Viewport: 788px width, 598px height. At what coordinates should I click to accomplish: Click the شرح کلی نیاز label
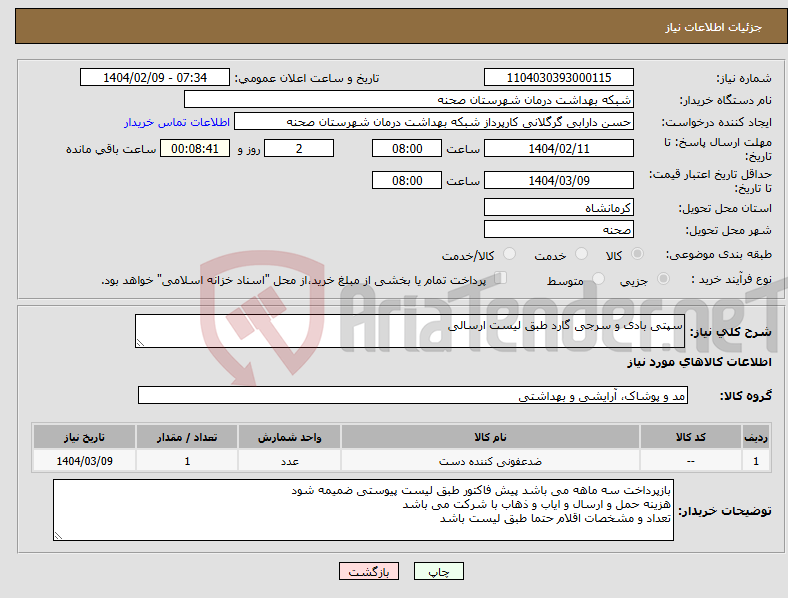(730, 332)
